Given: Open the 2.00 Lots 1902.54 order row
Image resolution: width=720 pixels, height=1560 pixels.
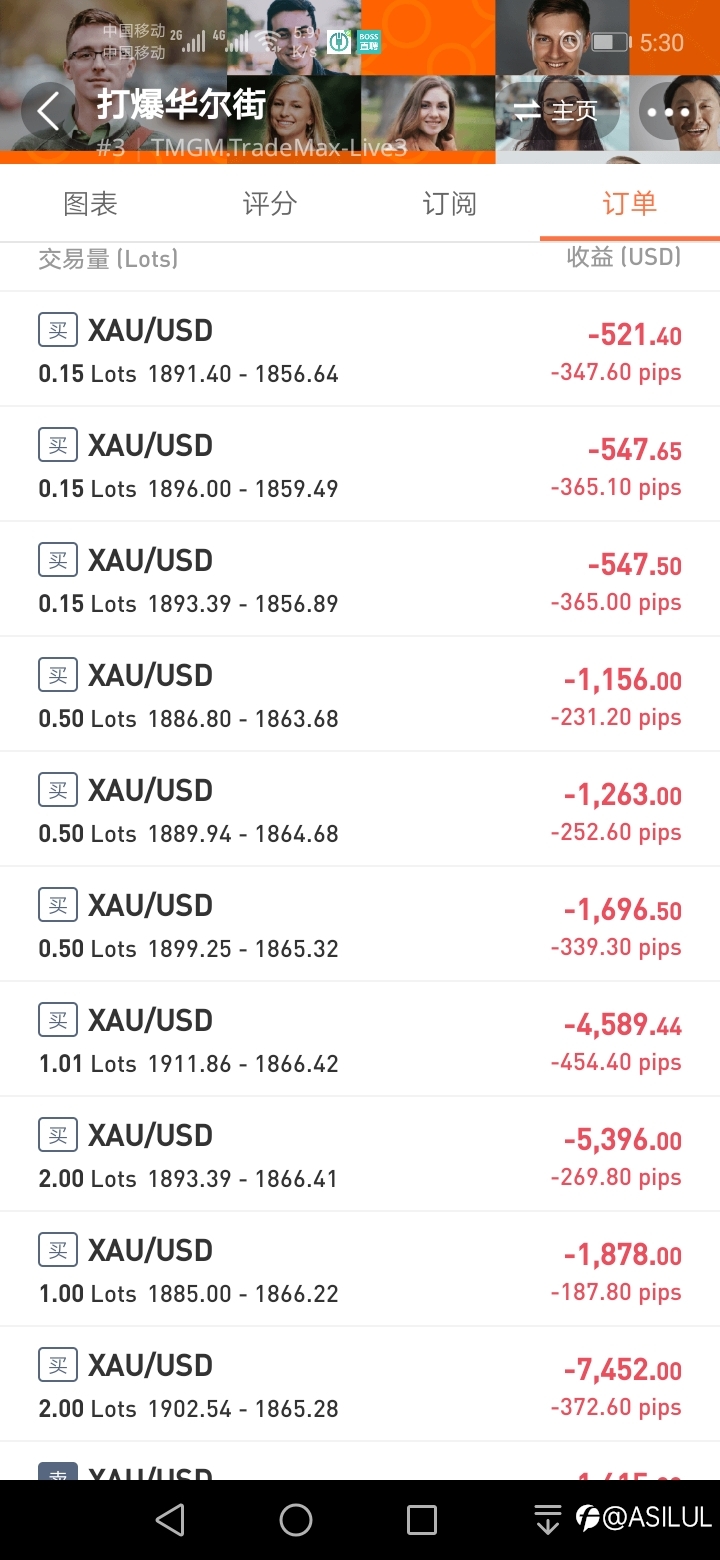Looking at the screenshot, I should (x=360, y=1384).
